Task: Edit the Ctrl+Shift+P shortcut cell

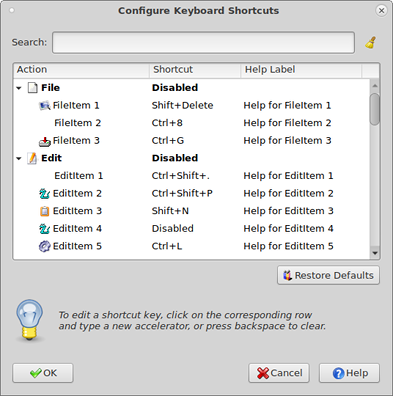Action: [x=182, y=194]
